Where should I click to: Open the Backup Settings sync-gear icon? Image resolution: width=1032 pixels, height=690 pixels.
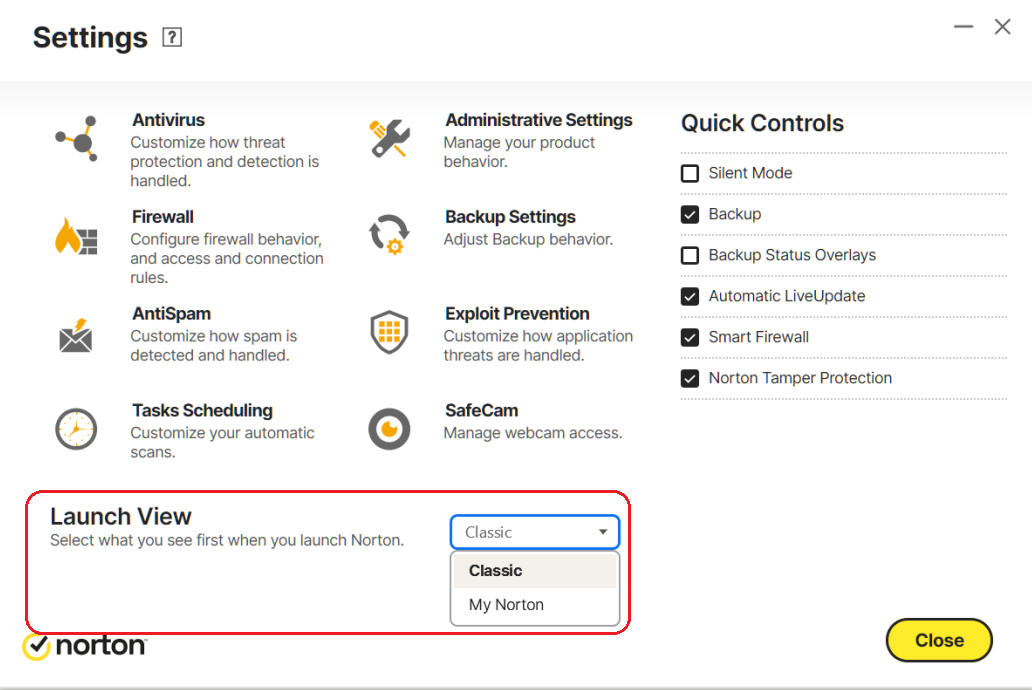390,235
